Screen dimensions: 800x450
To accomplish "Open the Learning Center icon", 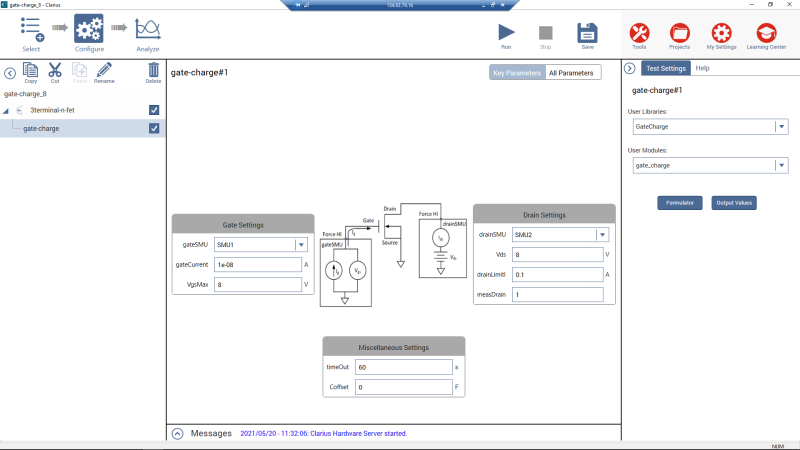I will [765, 32].
